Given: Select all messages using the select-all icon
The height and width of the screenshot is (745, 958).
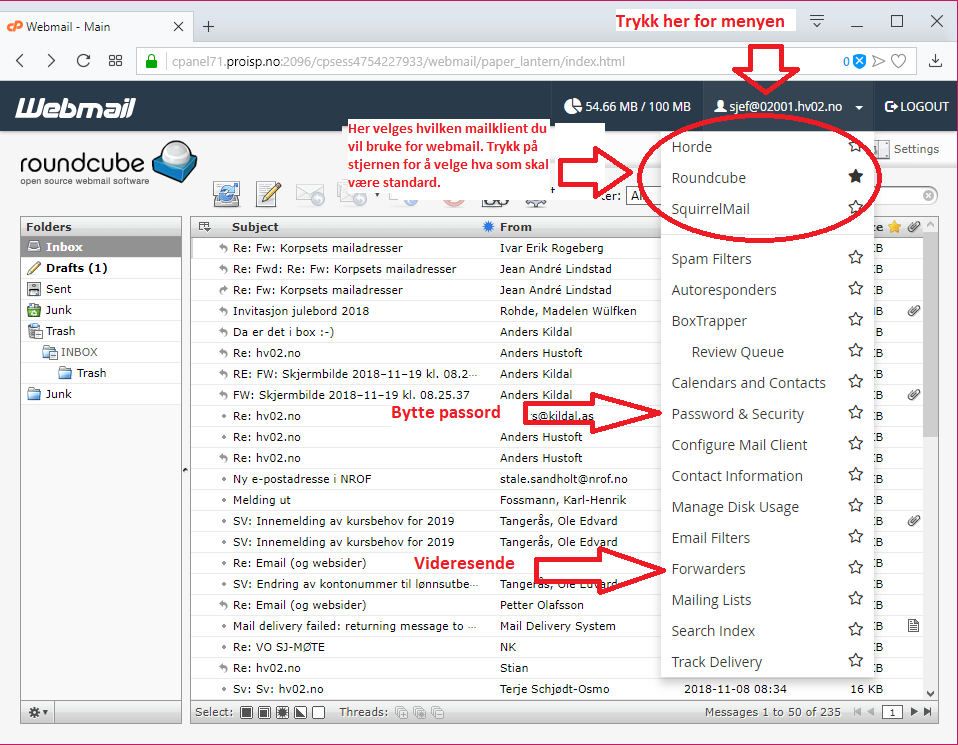Looking at the screenshot, I should pyautogui.click(x=245, y=712).
